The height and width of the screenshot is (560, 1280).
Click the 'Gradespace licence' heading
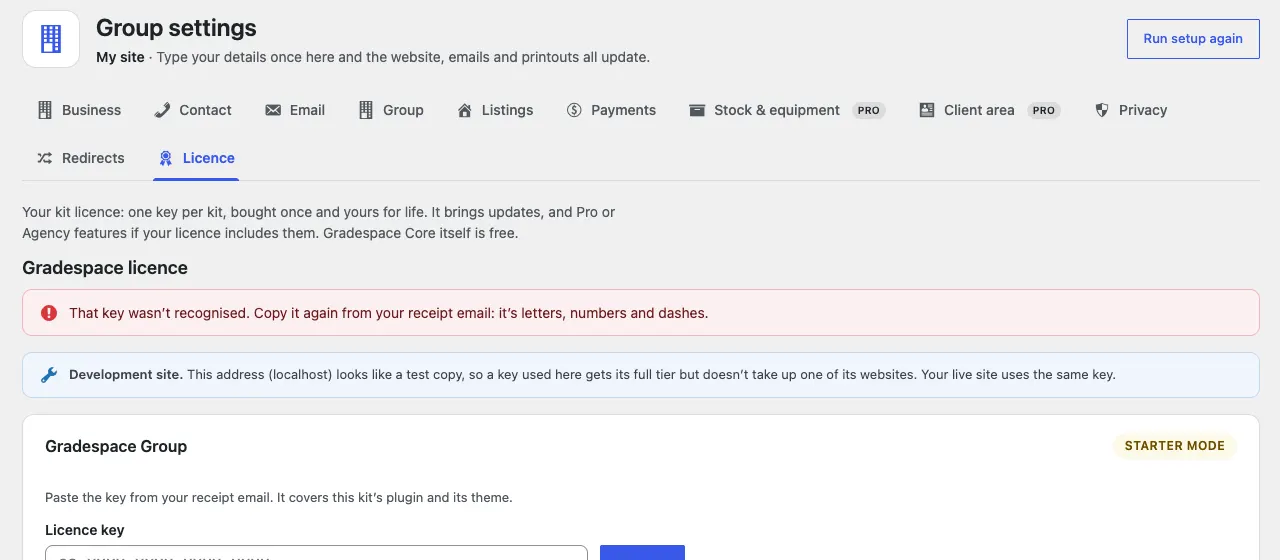point(105,268)
